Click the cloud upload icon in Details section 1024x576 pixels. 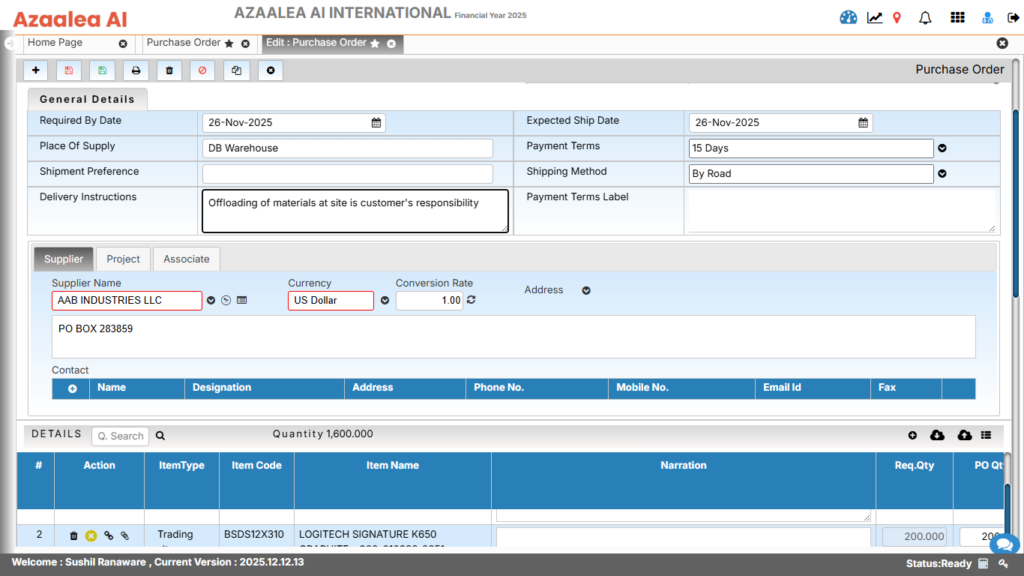coord(964,435)
